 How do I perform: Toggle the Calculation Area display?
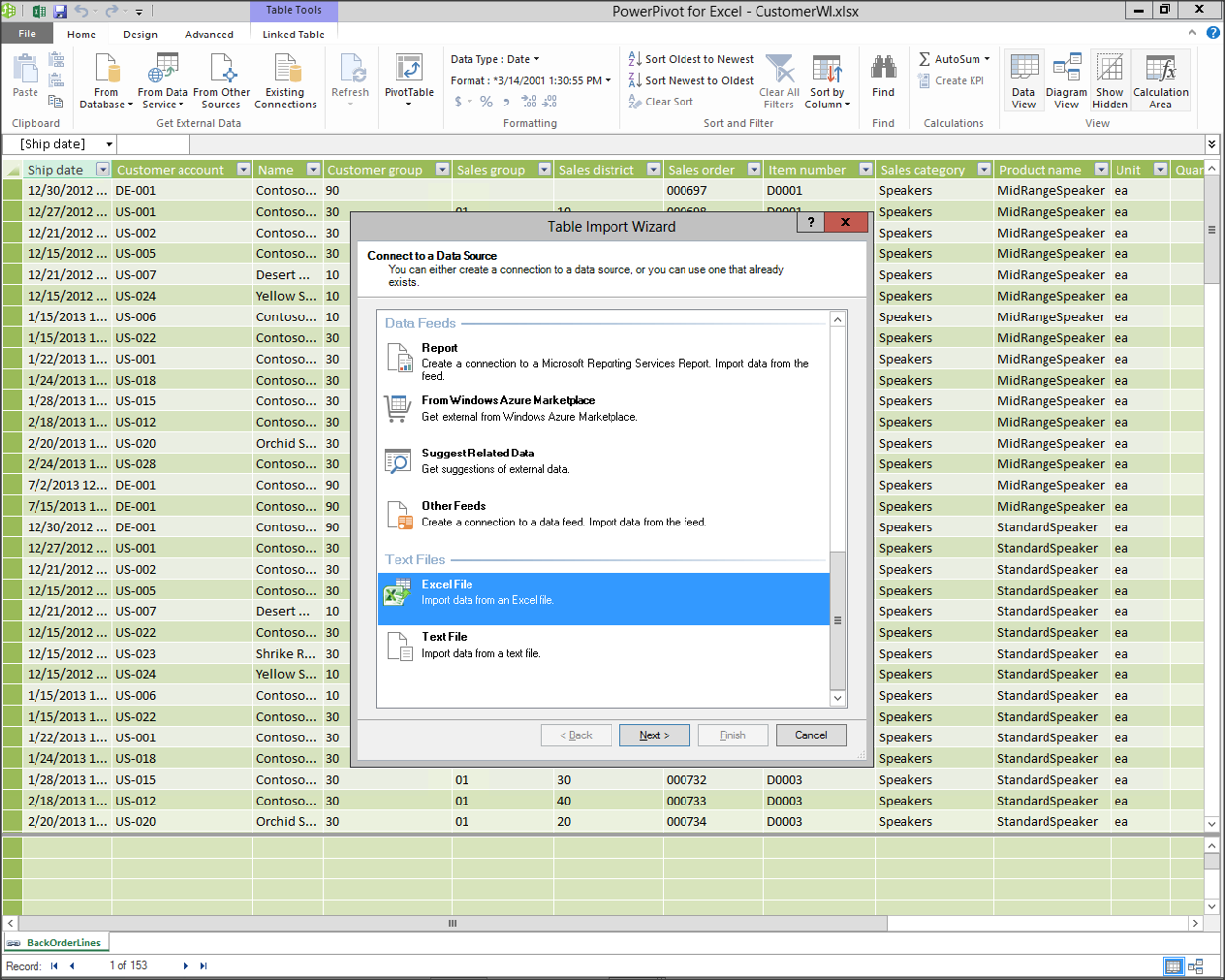(x=1160, y=81)
